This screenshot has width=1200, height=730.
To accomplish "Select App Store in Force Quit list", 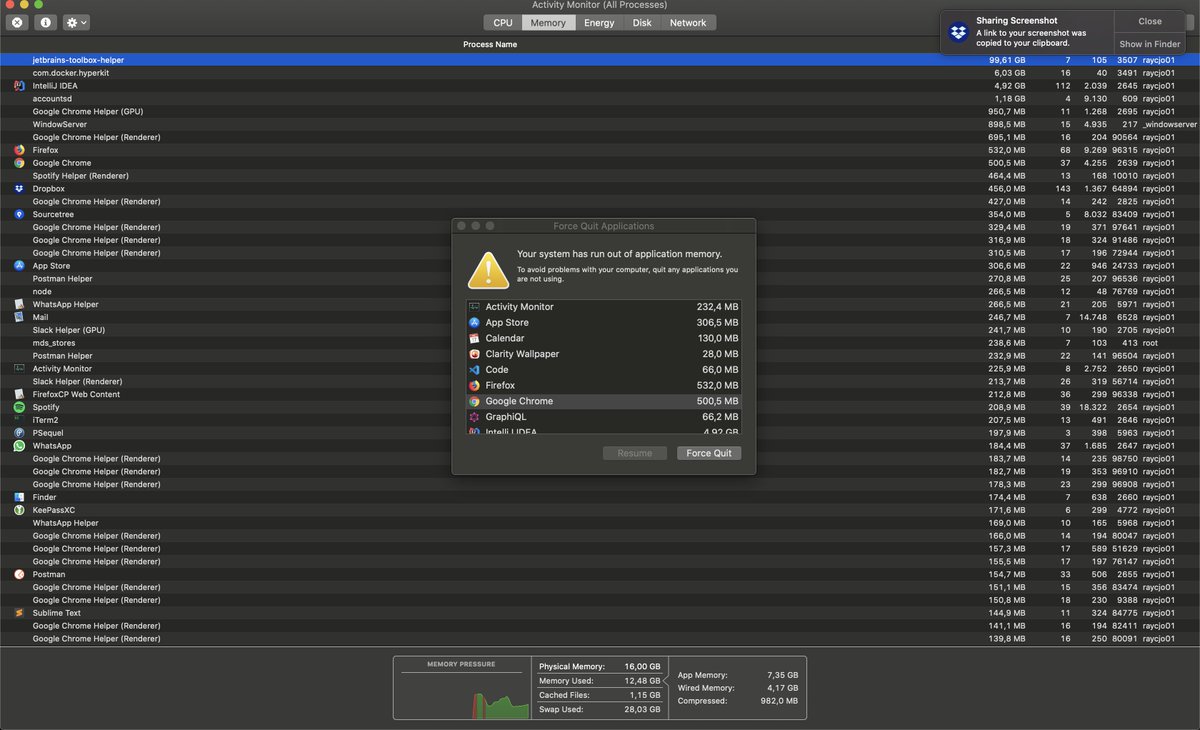I will [603, 323].
